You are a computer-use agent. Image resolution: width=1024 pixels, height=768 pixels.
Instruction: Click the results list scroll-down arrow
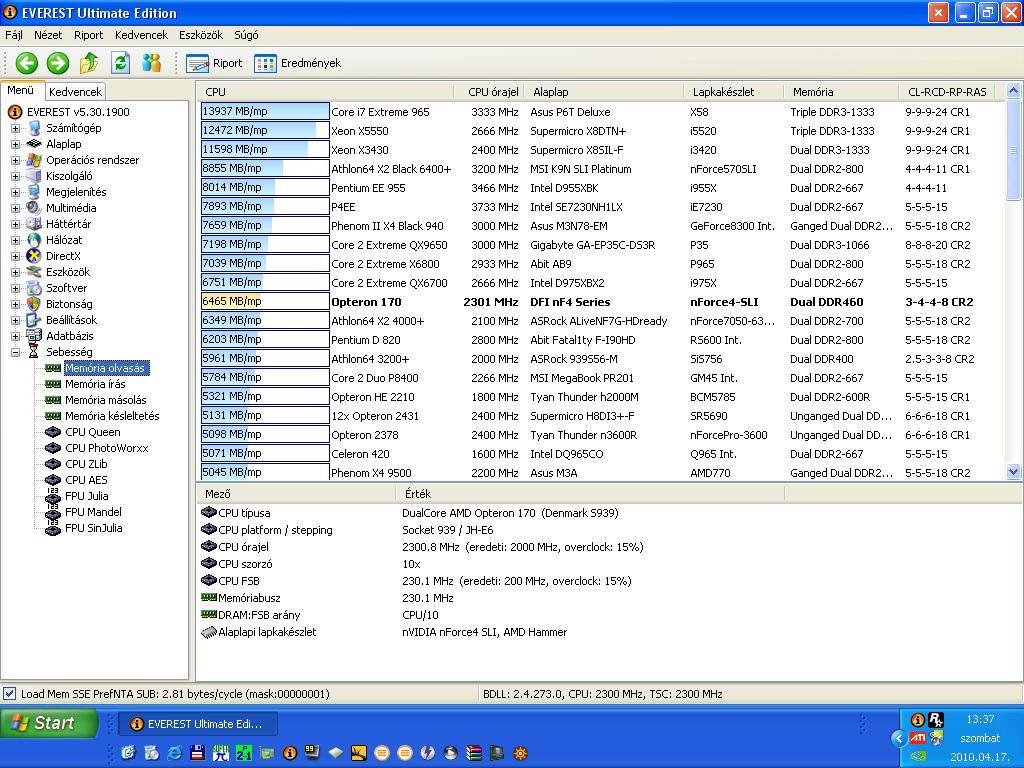pos(1014,472)
